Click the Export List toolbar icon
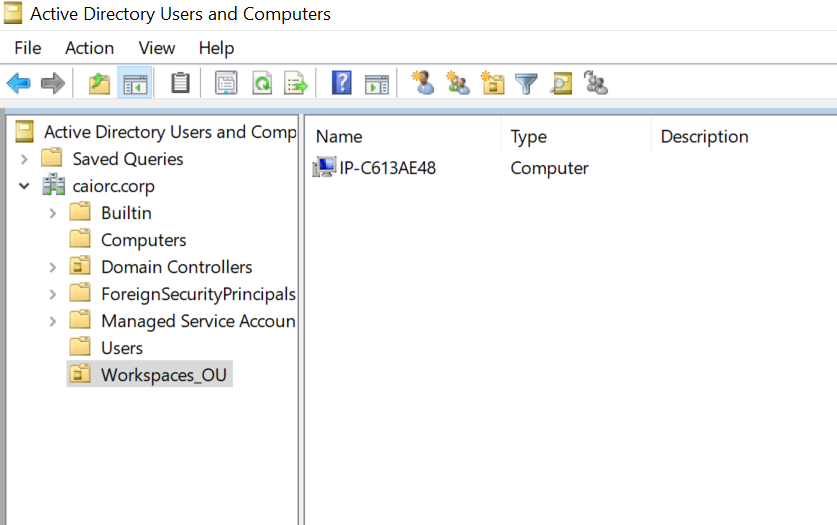The image size is (837, 525). [296, 83]
